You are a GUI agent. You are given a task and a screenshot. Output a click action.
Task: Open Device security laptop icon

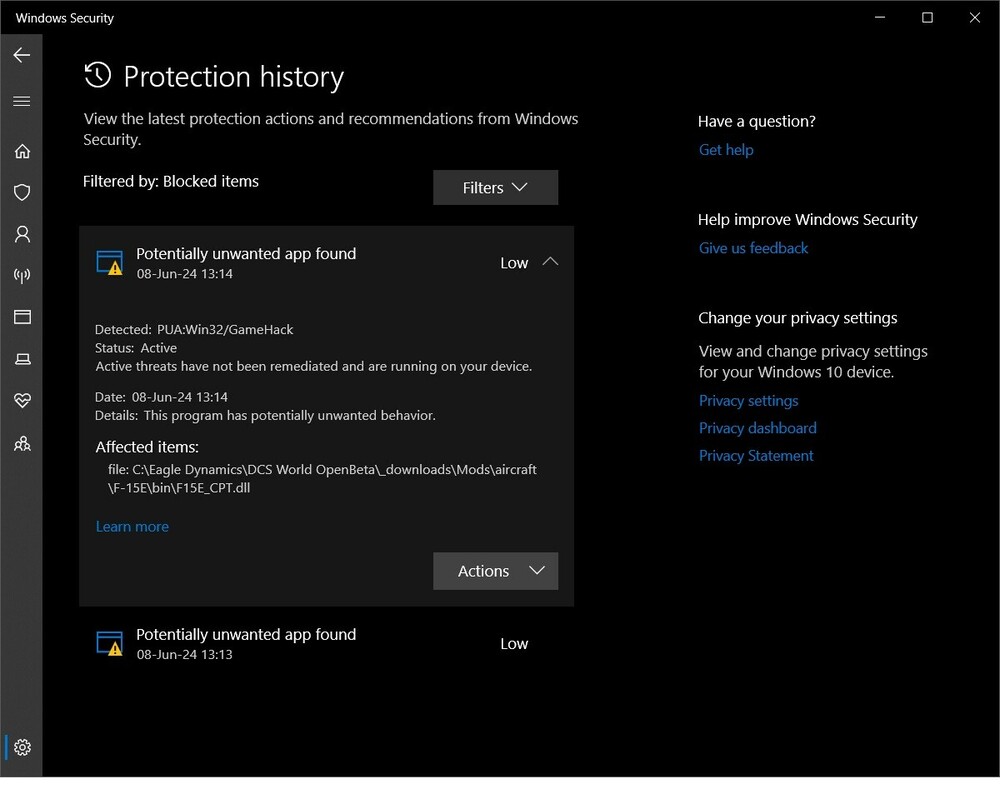[x=22, y=358]
